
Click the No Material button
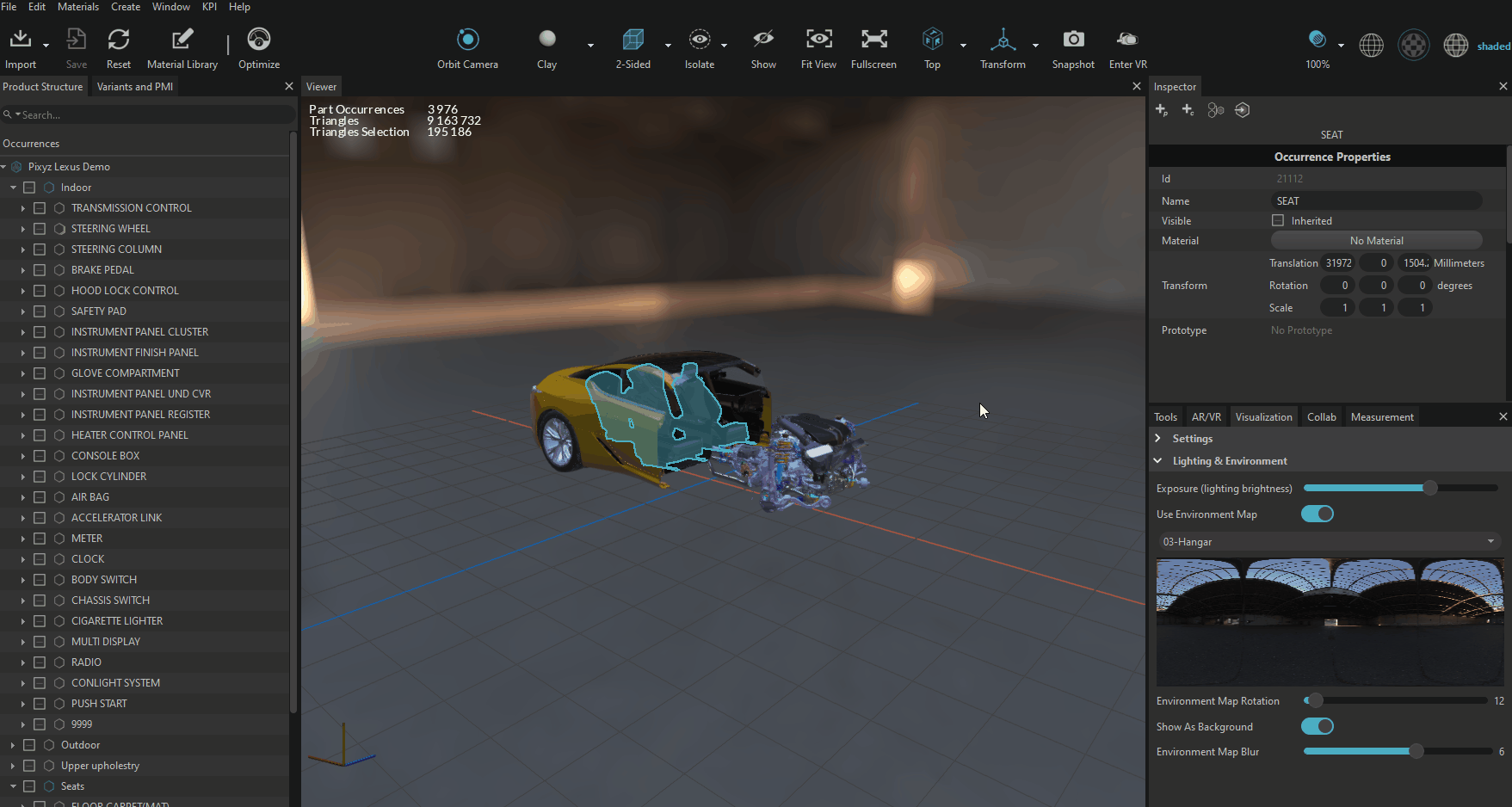pos(1376,241)
